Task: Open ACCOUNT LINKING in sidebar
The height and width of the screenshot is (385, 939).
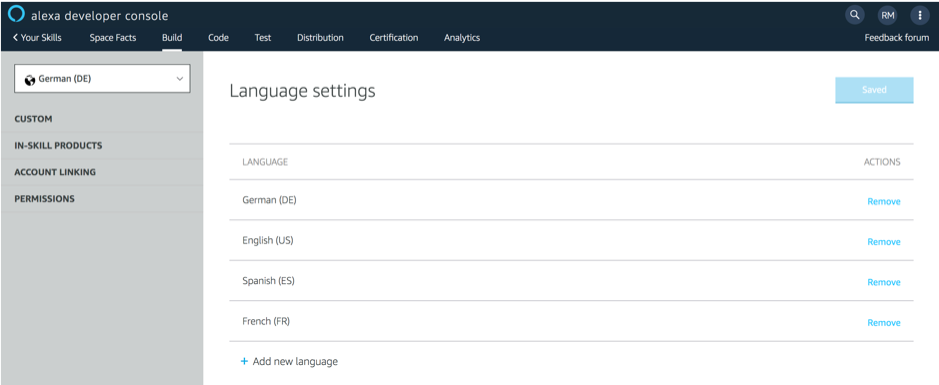Action: click(55, 172)
